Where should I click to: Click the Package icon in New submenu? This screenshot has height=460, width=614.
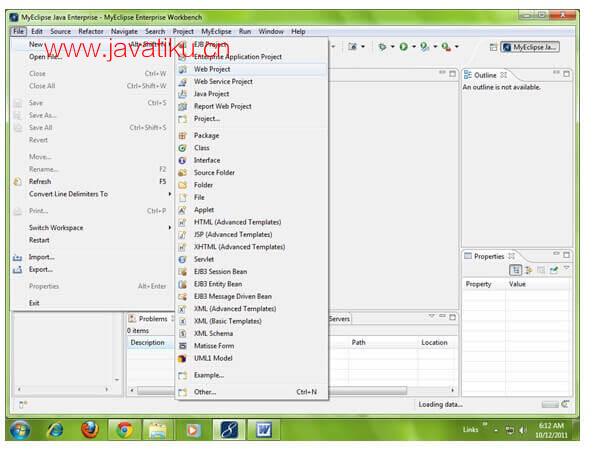click(x=182, y=136)
